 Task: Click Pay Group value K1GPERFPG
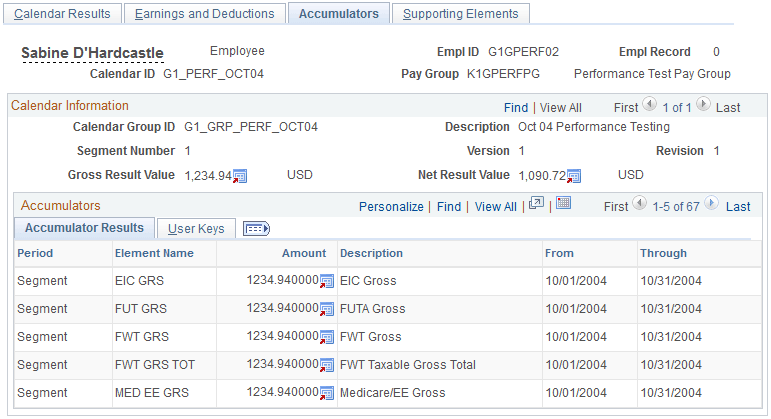(504, 74)
